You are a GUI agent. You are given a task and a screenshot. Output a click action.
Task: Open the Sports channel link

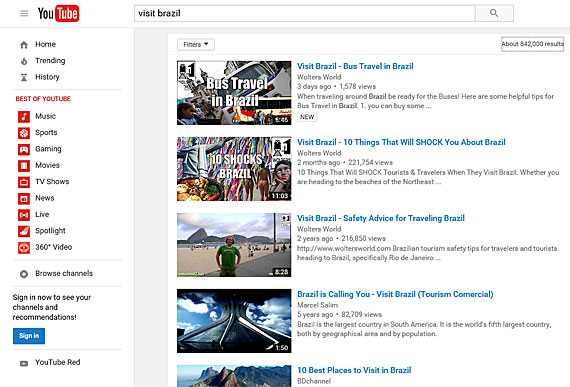tap(46, 133)
